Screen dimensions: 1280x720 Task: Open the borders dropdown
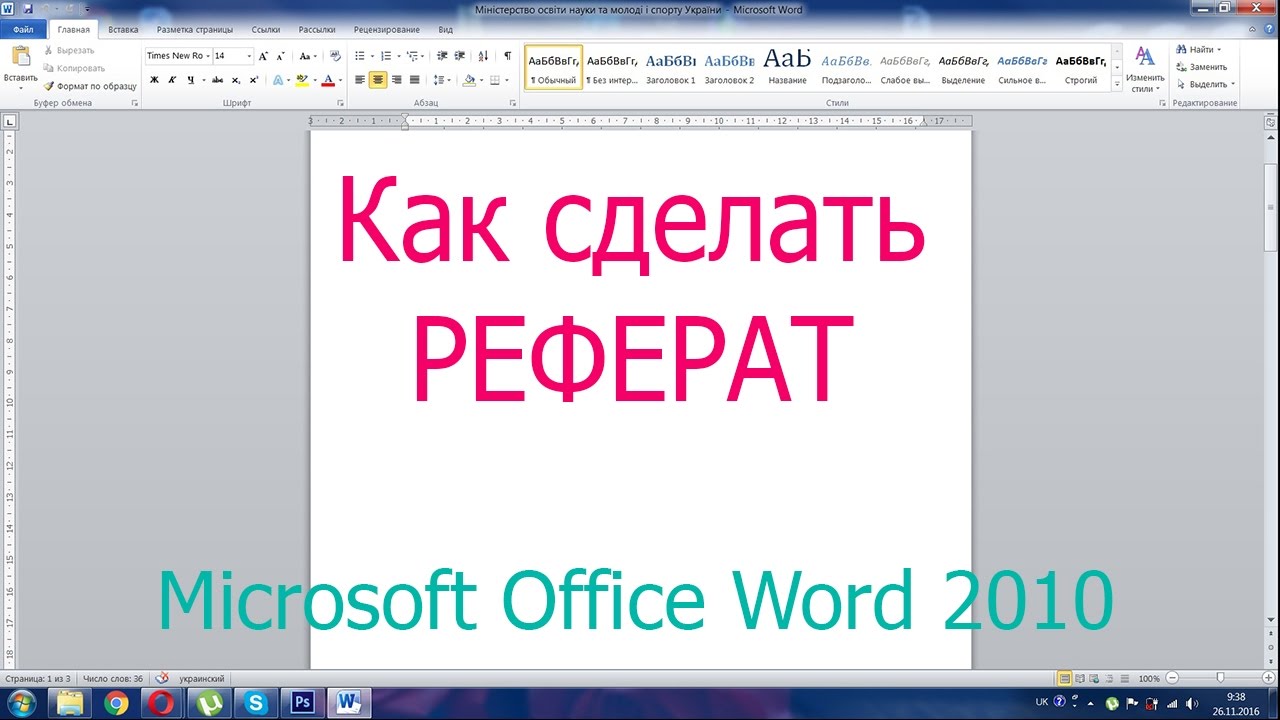coord(509,80)
